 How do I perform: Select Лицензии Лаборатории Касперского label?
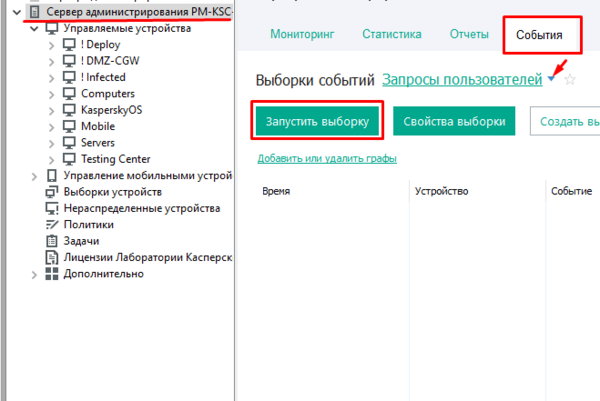148,258
